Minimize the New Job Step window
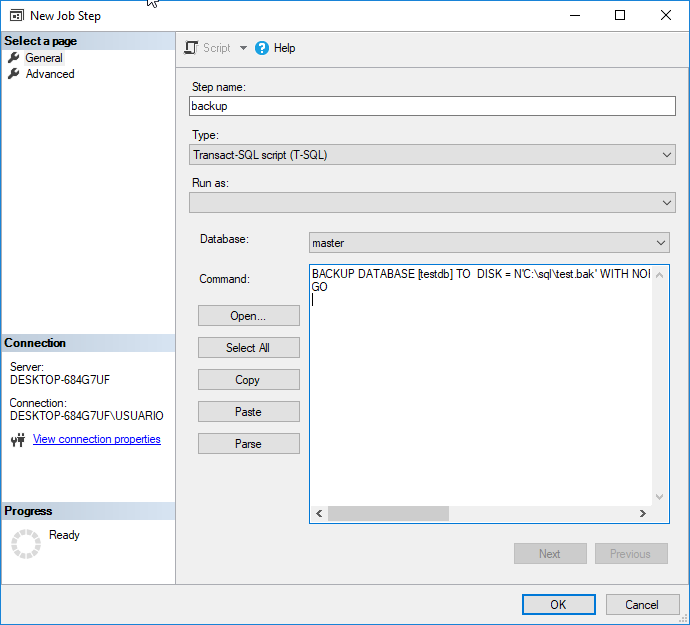 575,15
